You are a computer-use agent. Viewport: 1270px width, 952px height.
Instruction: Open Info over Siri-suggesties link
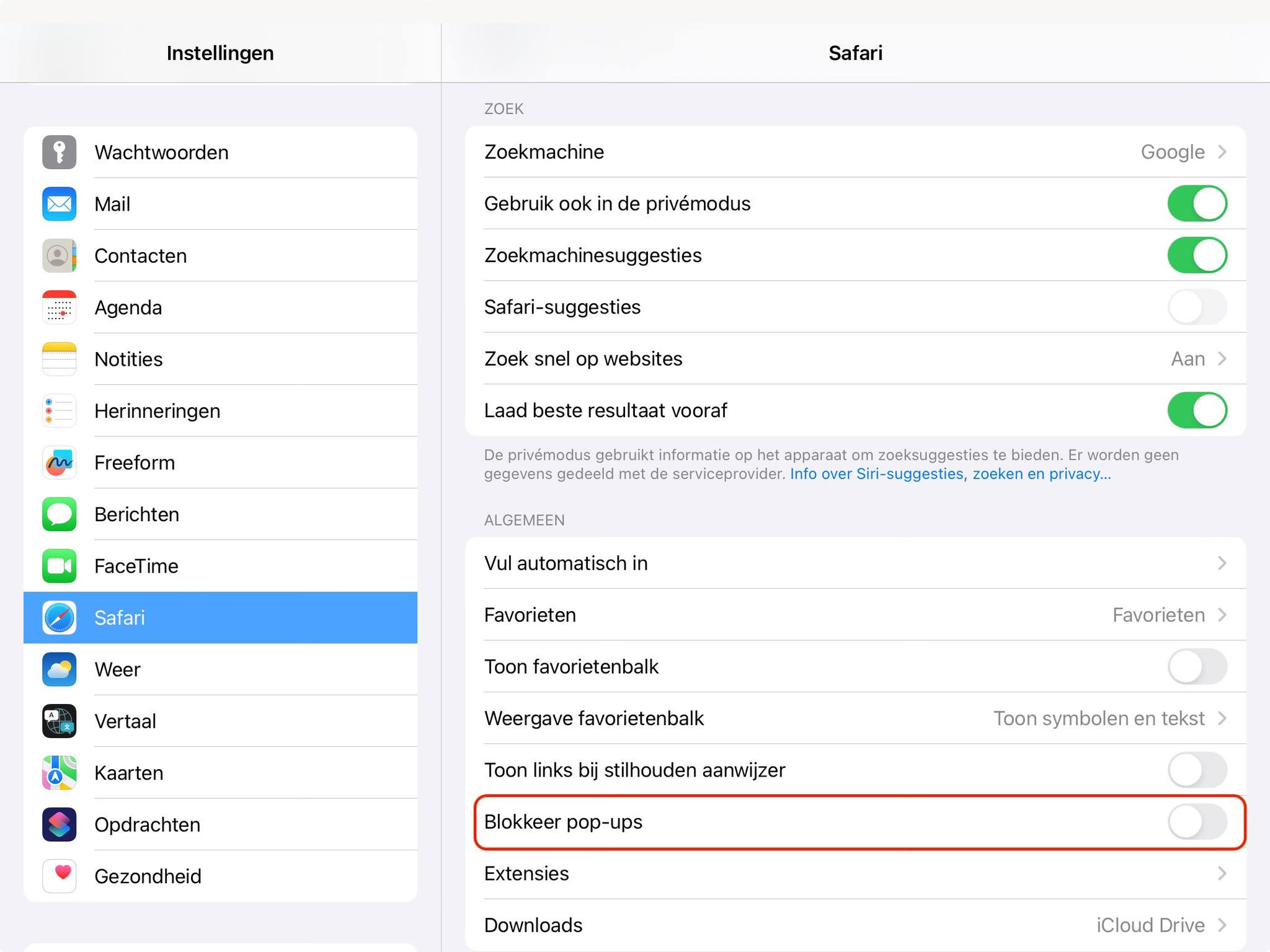click(950, 474)
